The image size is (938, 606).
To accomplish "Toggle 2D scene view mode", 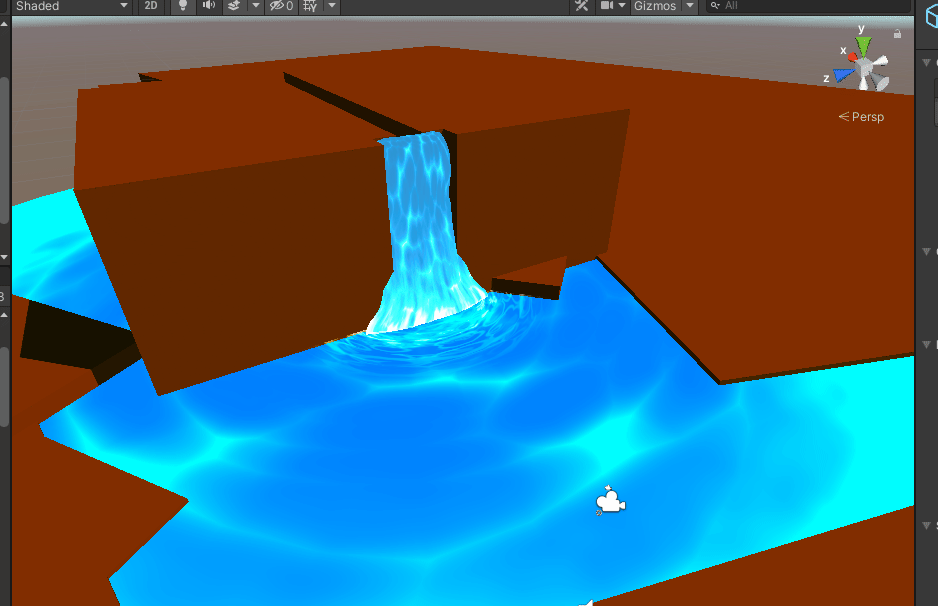I will [x=151, y=6].
